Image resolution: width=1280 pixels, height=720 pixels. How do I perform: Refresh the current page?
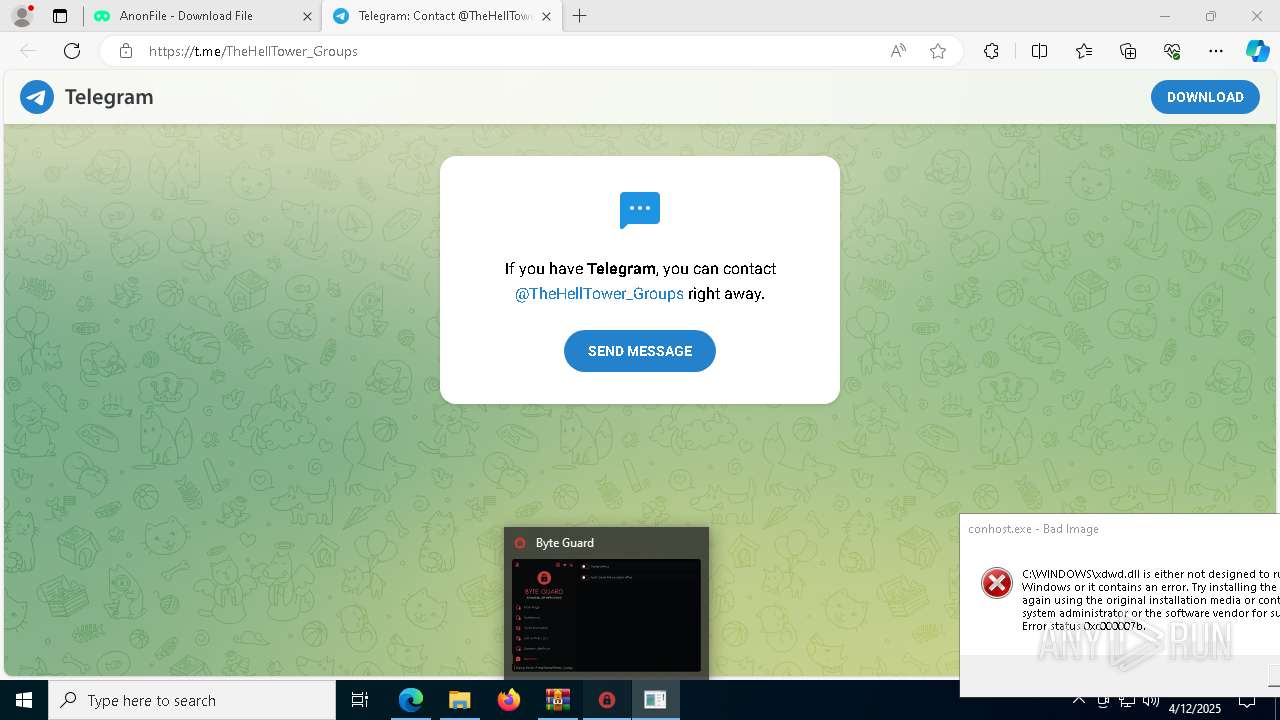pyautogui.click(x=72, y=51)
